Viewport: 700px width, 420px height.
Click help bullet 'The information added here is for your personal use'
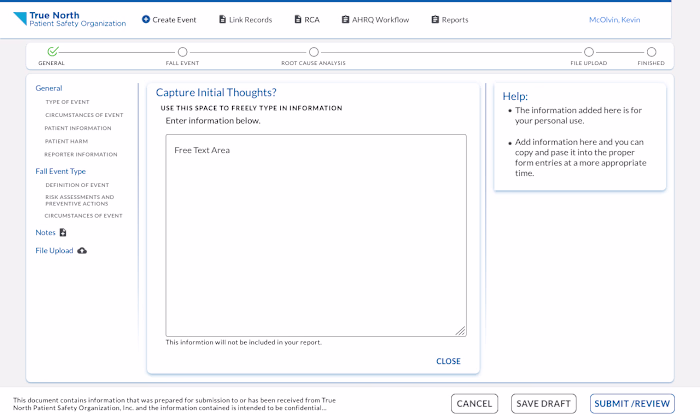point(578,116)
